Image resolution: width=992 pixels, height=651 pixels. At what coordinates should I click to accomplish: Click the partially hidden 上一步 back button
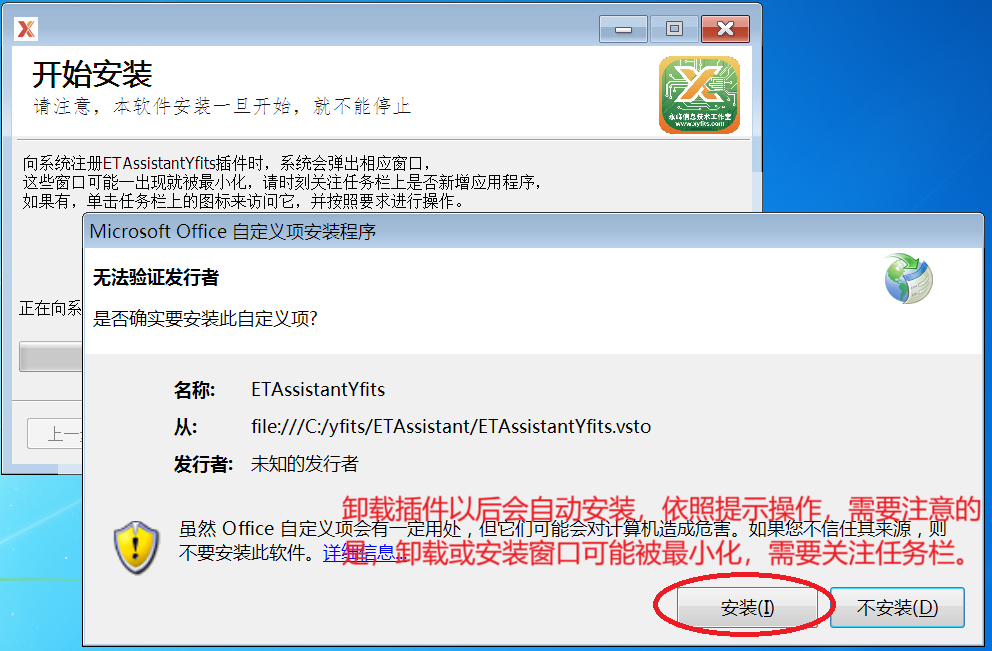click(x=54, y=434)
